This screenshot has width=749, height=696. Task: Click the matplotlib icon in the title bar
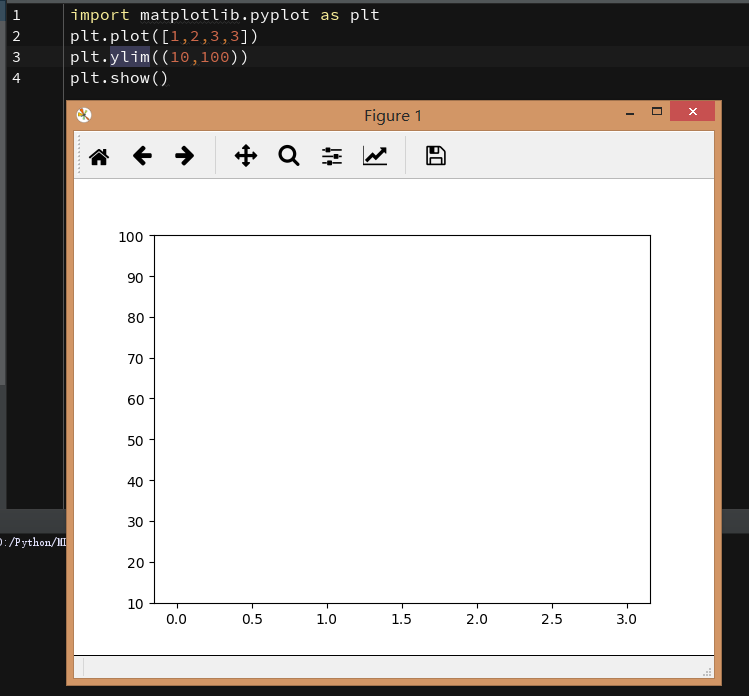click(84, 115)
